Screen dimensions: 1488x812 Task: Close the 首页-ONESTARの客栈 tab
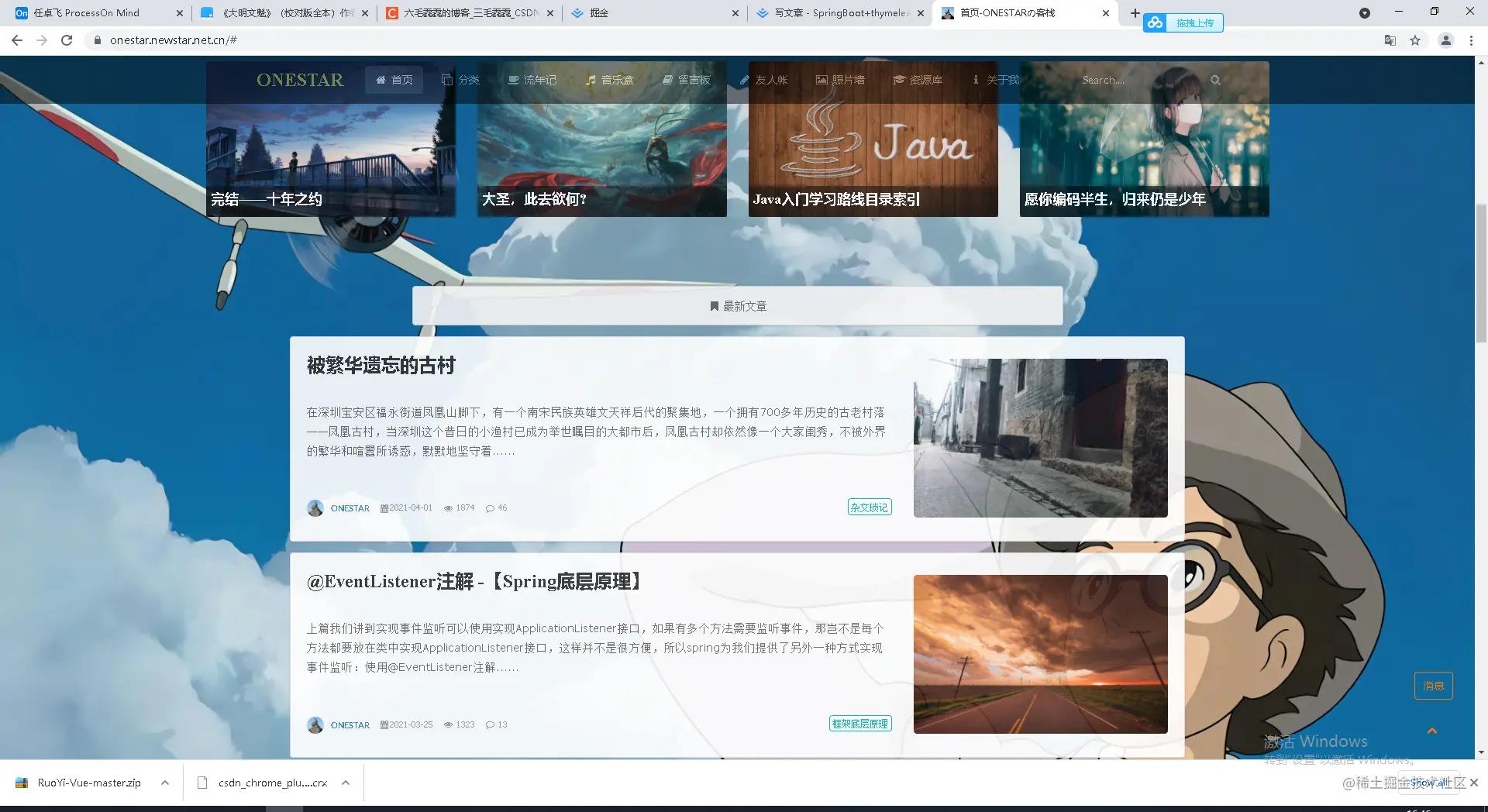pos(1106,13)
